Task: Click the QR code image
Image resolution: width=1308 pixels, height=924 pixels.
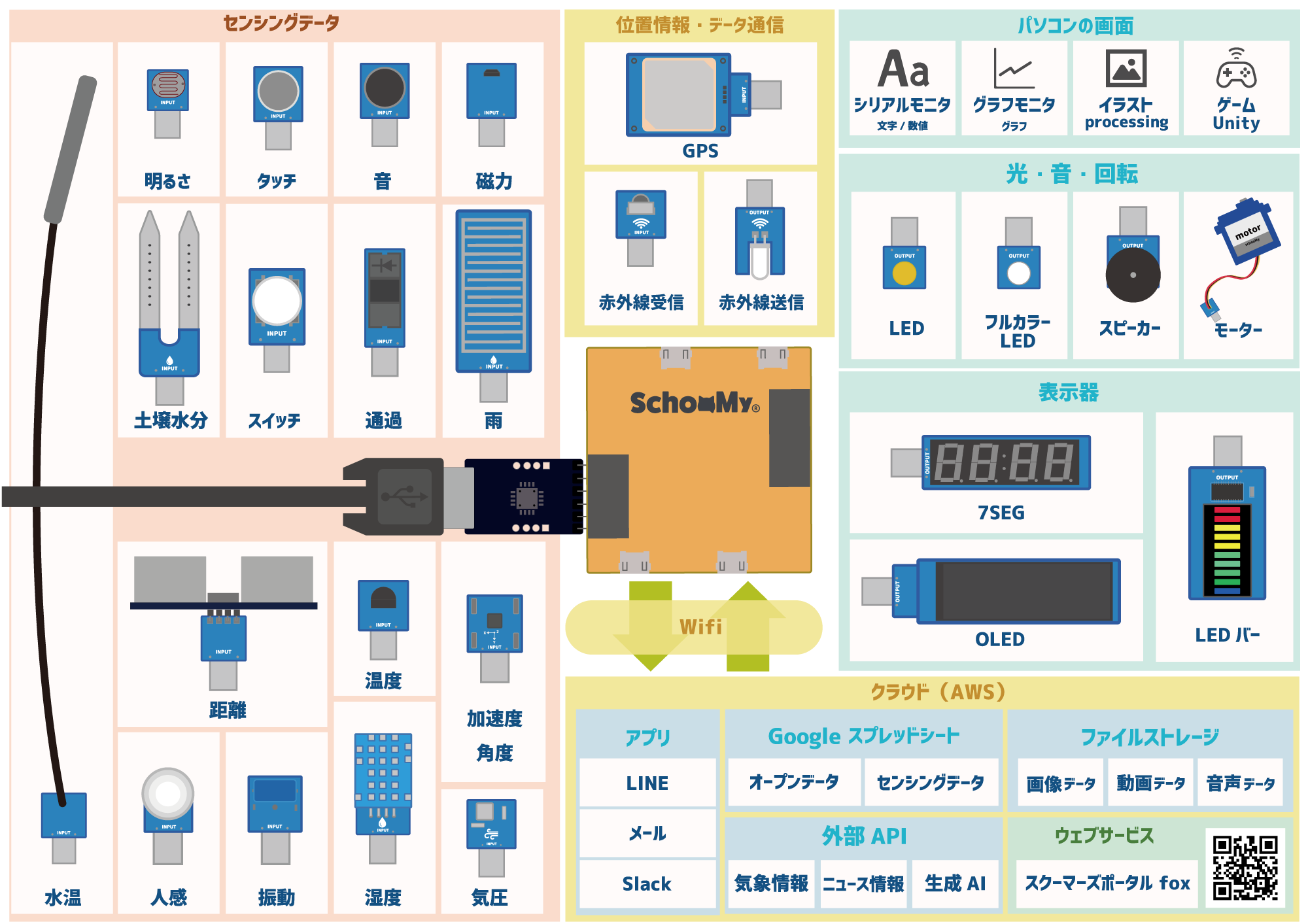Action: coord(1245,867)
